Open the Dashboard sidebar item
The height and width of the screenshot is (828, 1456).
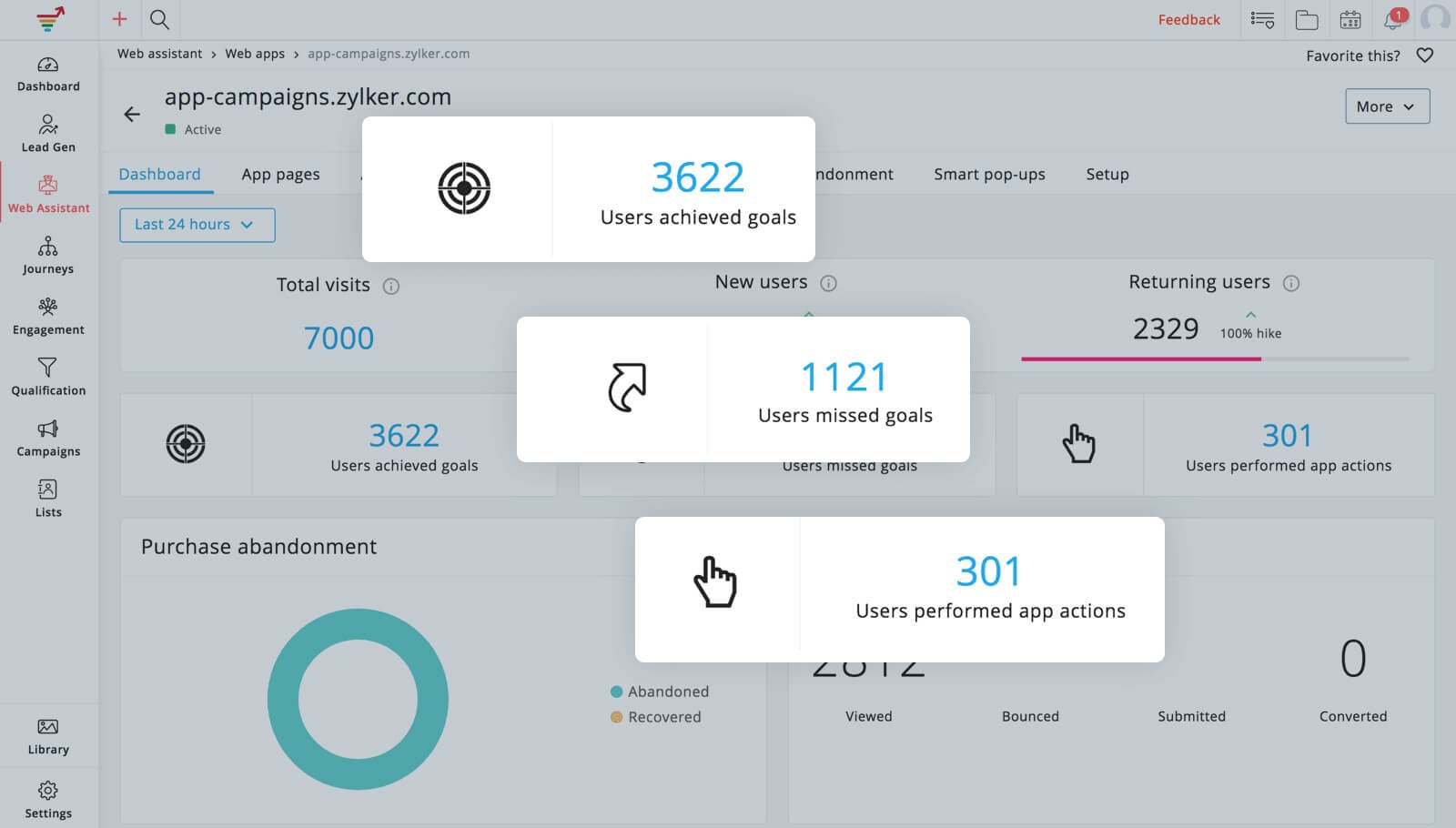point(48,74)
